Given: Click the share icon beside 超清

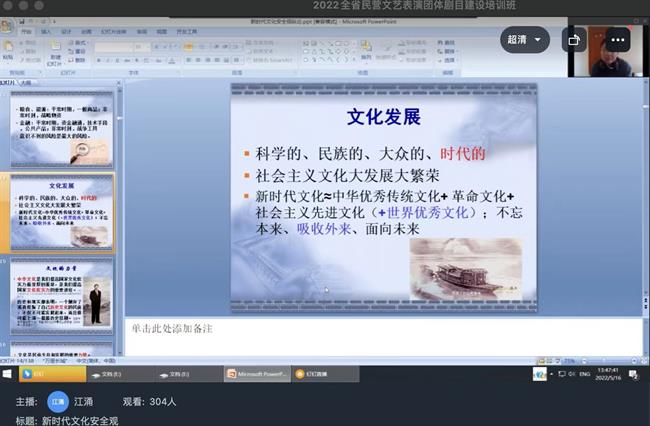Looking at the screenshot, I should pos(573,40).
